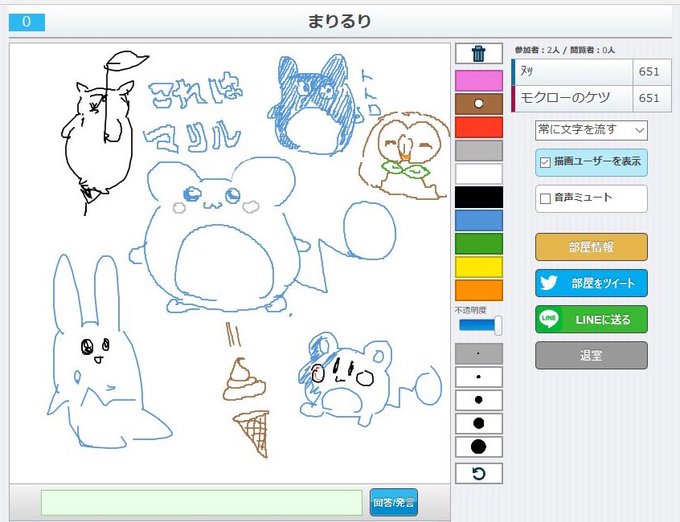680x522 pixels.
Task: Click the Twitter bird icon
Action: [549, 283]
